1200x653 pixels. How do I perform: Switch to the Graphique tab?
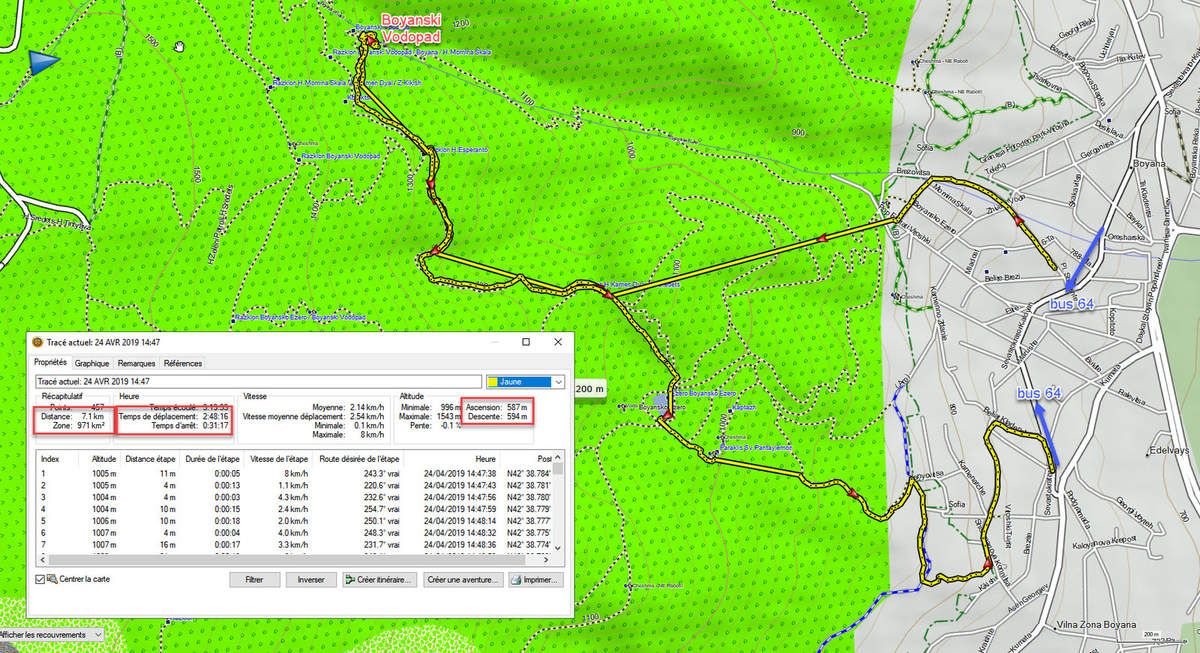click(x=92, y=363)
